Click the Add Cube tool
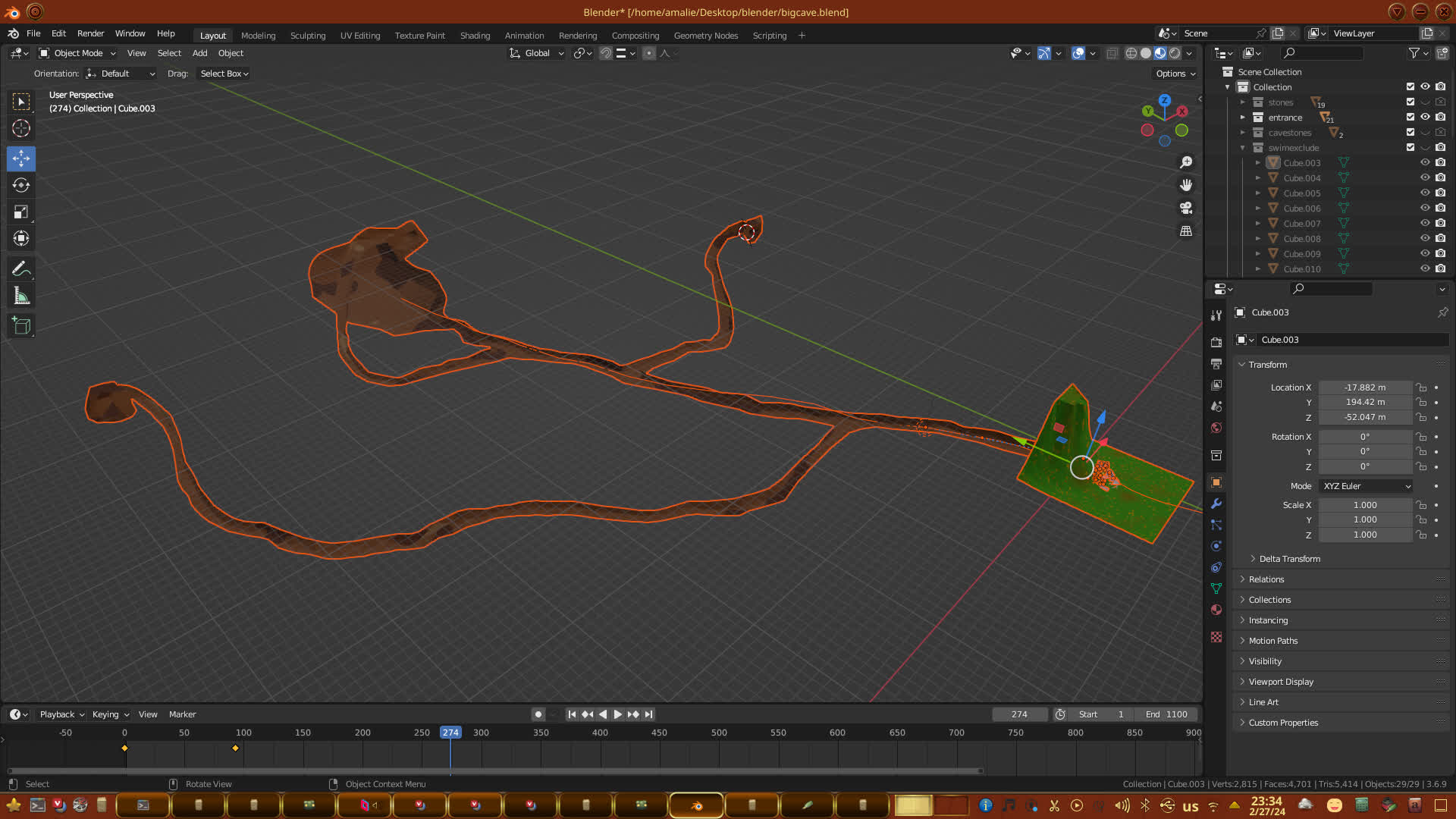 click(x=21, y=326)
